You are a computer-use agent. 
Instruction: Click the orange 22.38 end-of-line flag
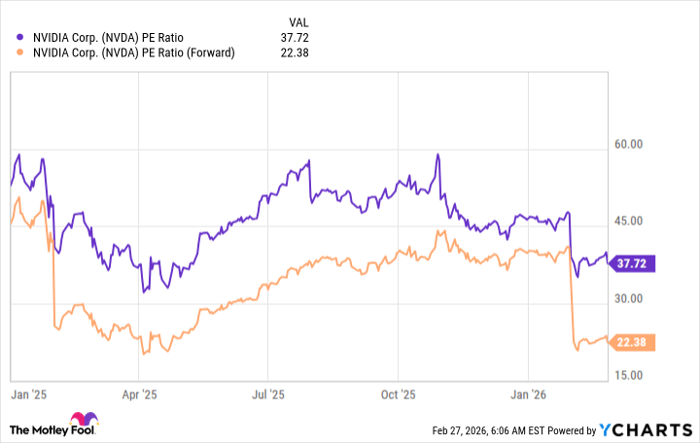click(x=632, y=340)
